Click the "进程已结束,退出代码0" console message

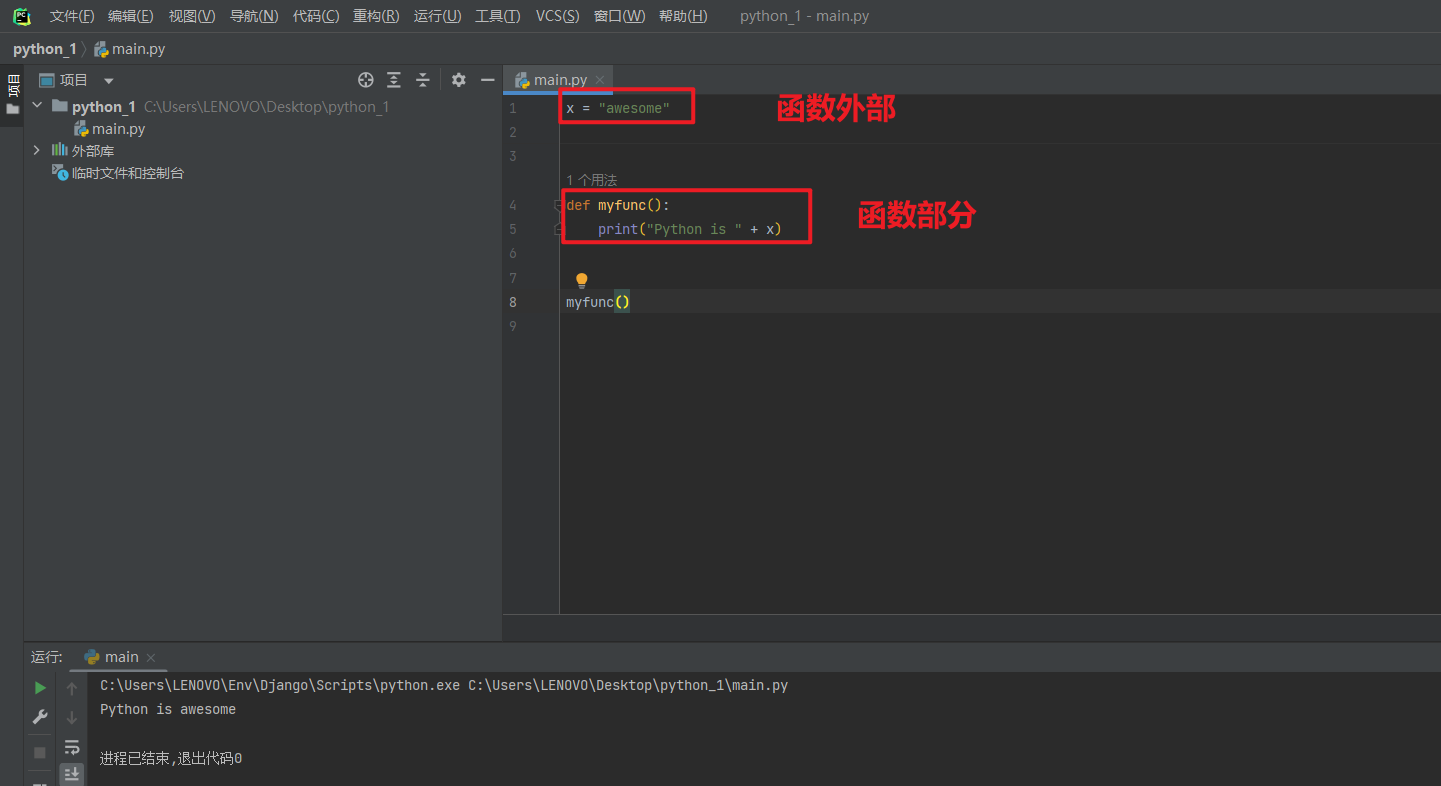(x=171, y=759)
